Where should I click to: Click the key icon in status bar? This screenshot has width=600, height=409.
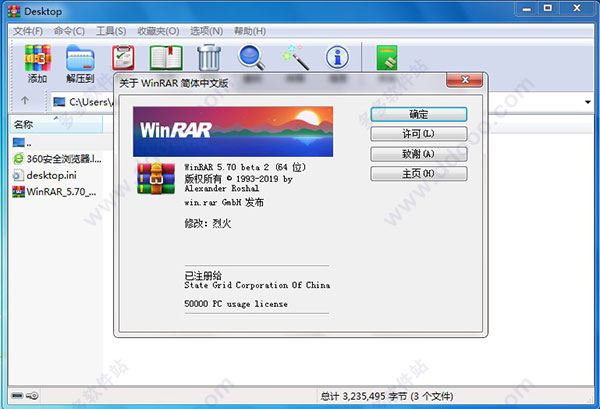pyautogui.click(x=33, y=396)
